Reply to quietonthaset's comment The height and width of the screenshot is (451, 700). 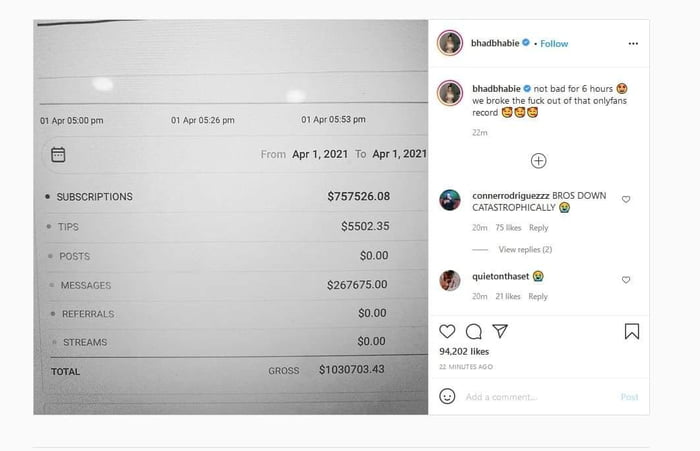pyautogui.click(x=538, y=296)
